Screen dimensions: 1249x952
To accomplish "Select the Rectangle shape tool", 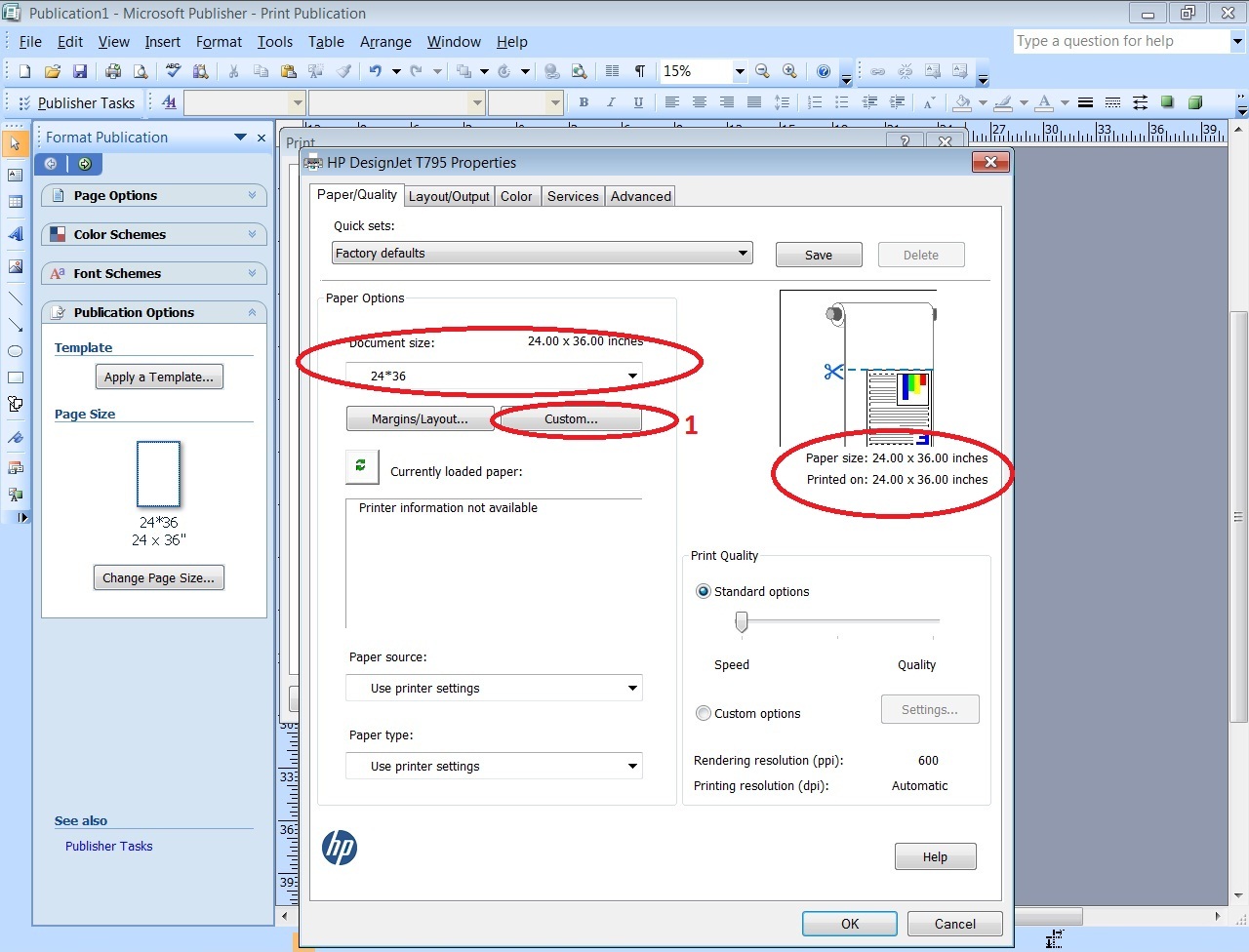I will click(16, 377).
